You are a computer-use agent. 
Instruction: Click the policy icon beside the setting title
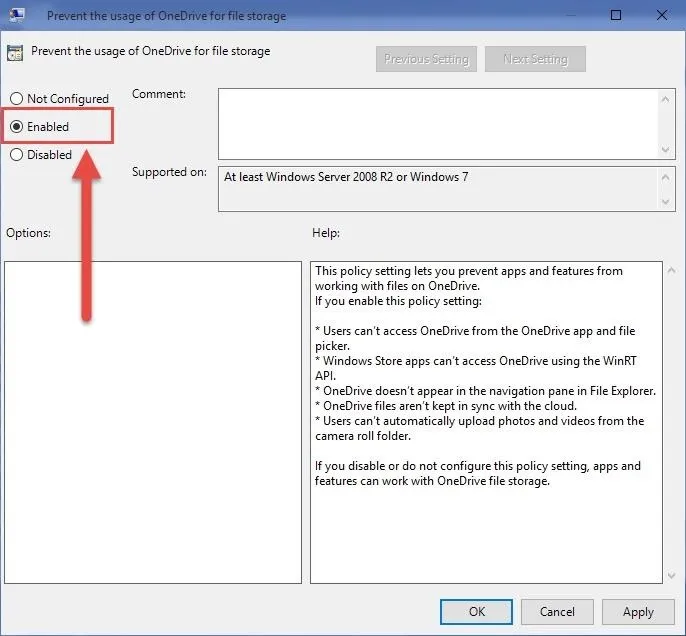click(15, 53)
